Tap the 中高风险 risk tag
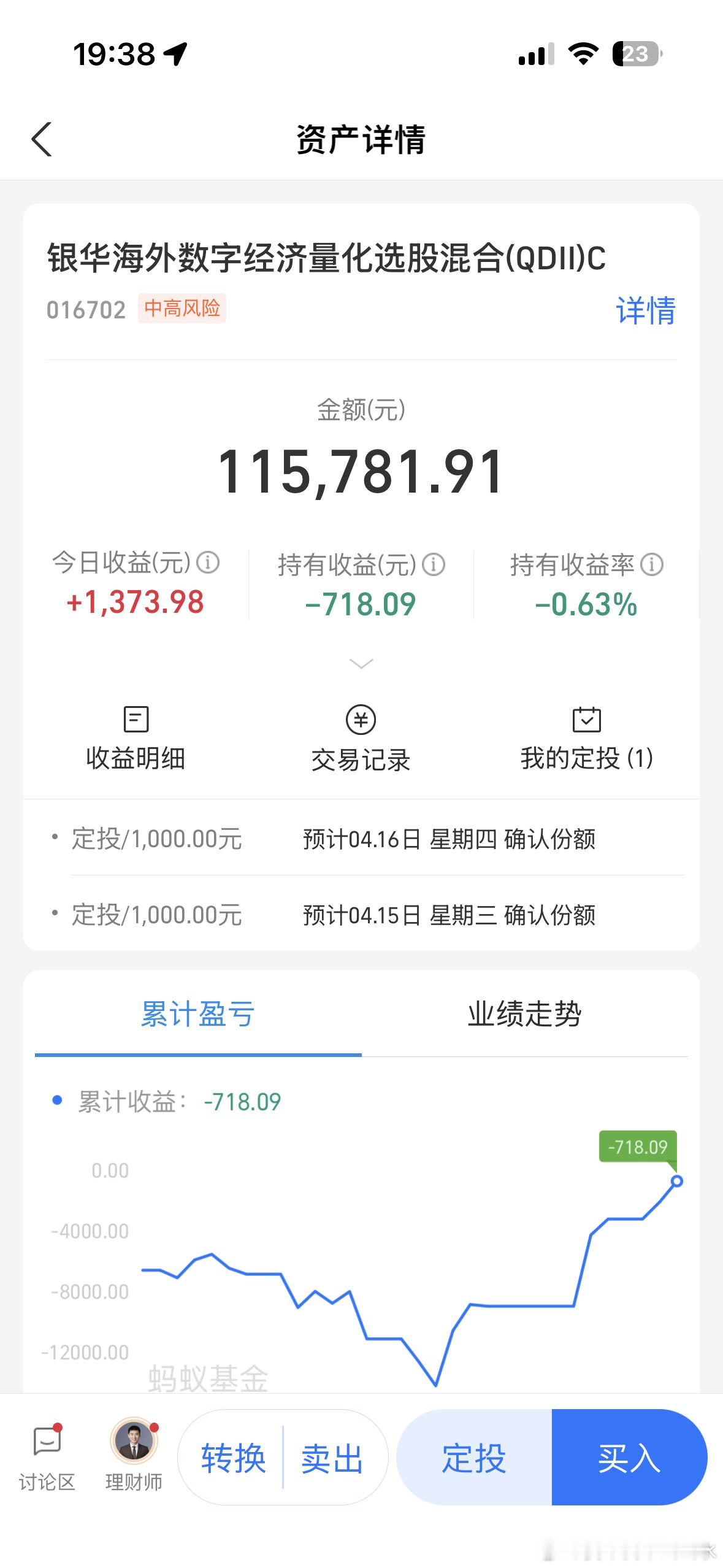The image size is (723, 1568). 182,308
